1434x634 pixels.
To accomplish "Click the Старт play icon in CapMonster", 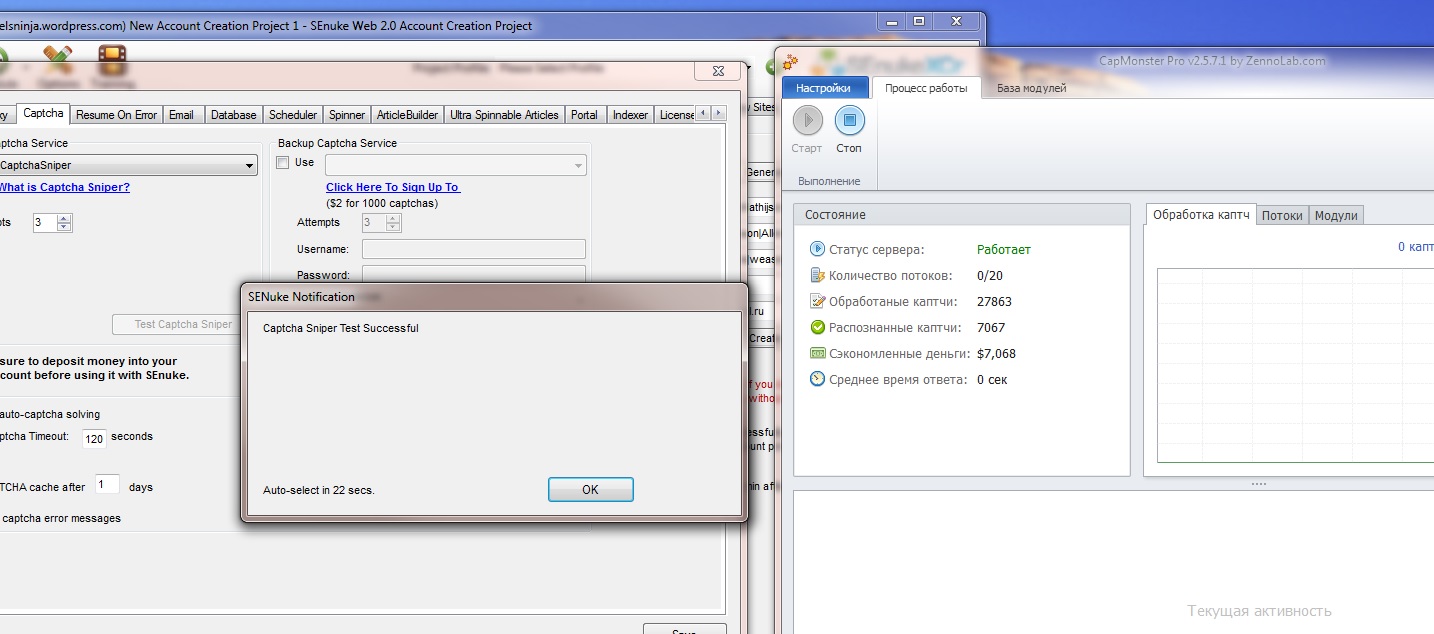I will [807, 121].
